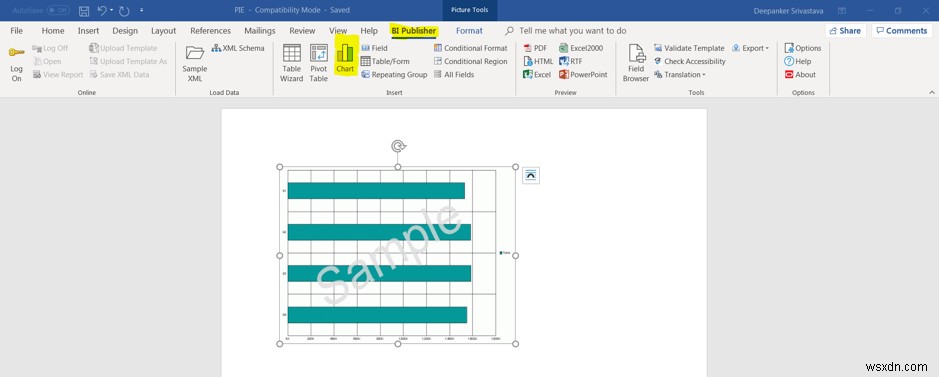
Task: Switch to the References tab
Action: coord(210,31)
